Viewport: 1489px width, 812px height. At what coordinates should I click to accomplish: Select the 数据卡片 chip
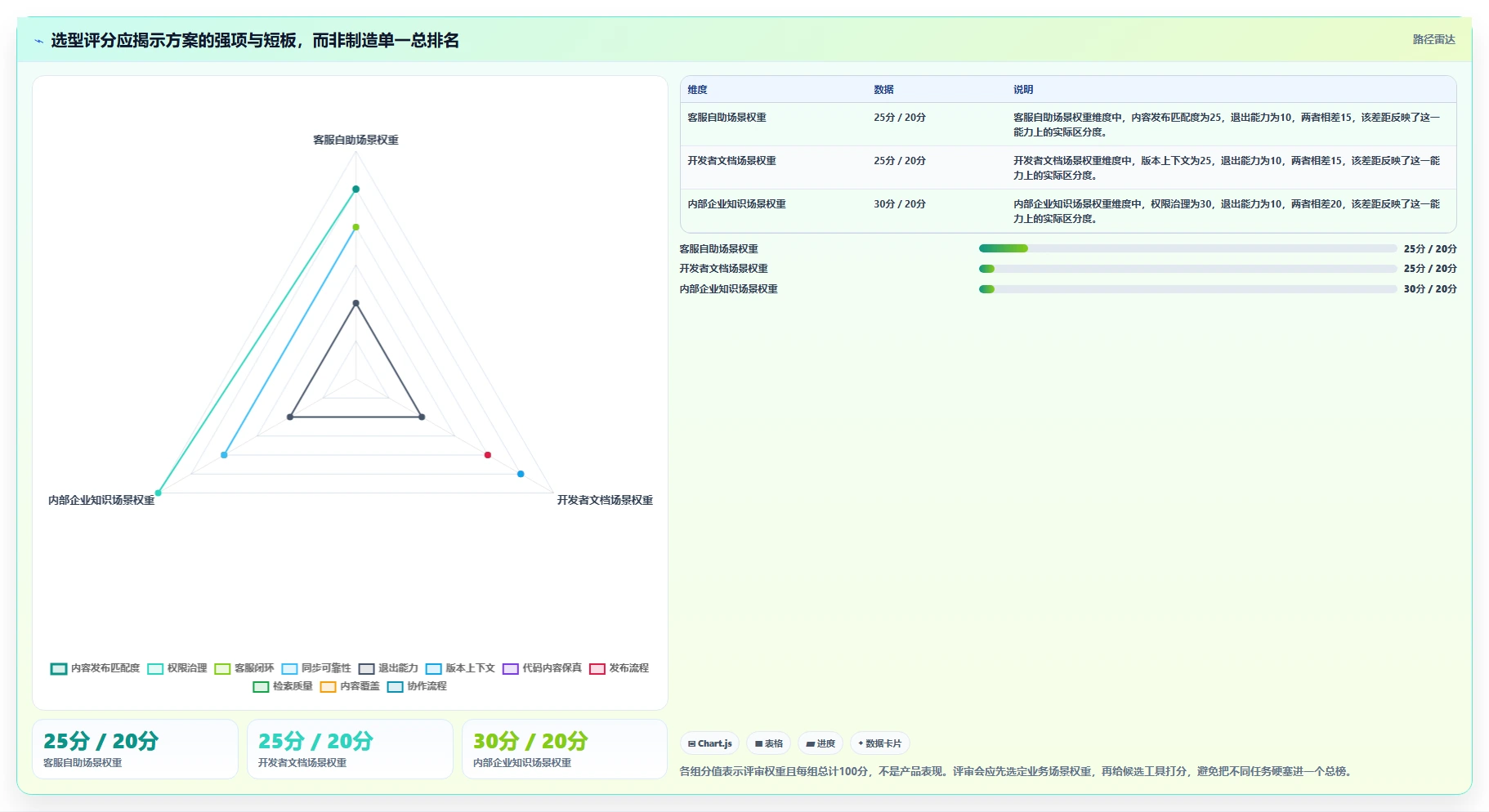880,743
